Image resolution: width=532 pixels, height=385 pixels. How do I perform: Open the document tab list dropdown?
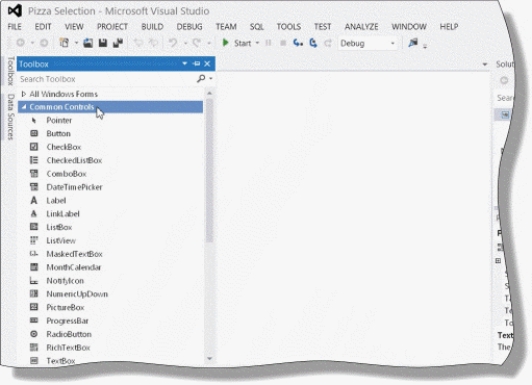coord(484,64)
